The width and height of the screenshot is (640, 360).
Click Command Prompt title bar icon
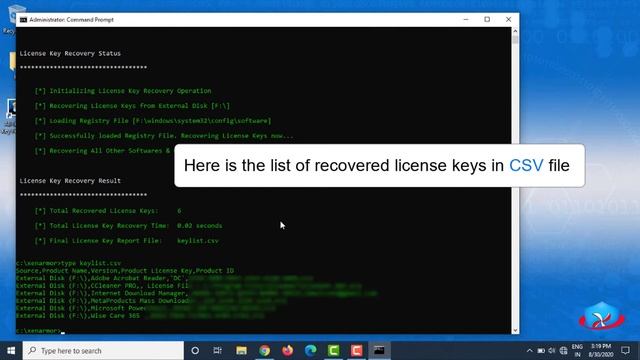(x=23, y=20)
